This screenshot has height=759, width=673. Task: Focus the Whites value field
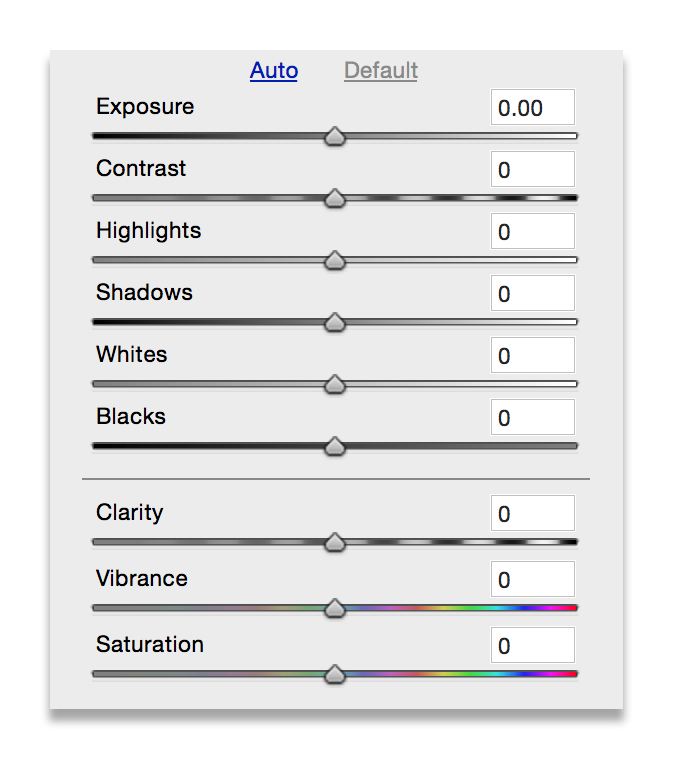532,356
